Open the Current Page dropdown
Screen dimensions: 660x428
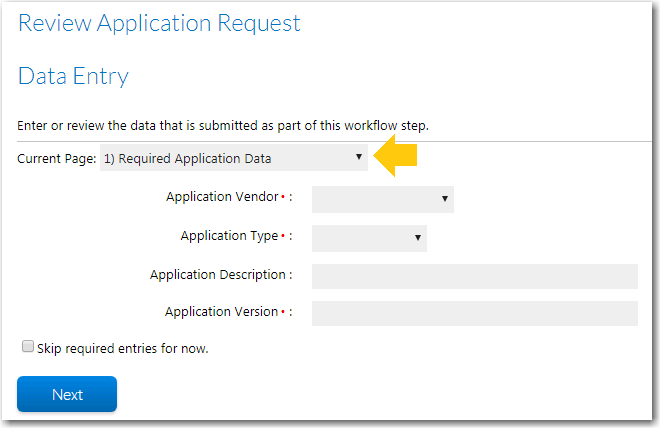[234, 157]
